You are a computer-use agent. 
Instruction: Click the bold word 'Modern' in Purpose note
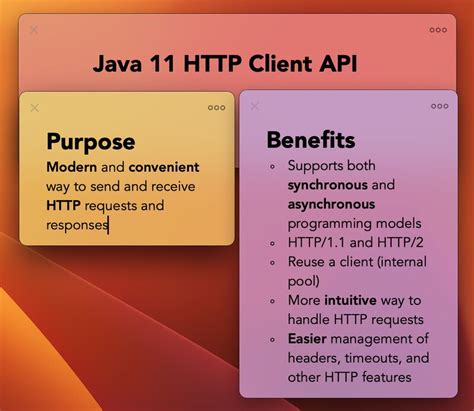pyautogui.click(x=72, y=167)
